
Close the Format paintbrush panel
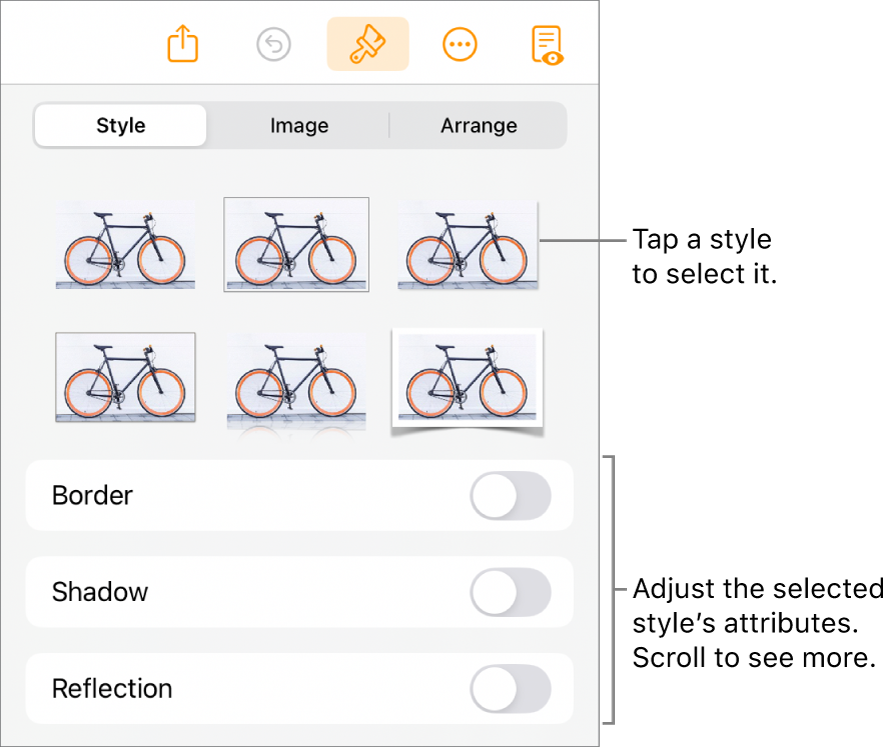[367, 44]
